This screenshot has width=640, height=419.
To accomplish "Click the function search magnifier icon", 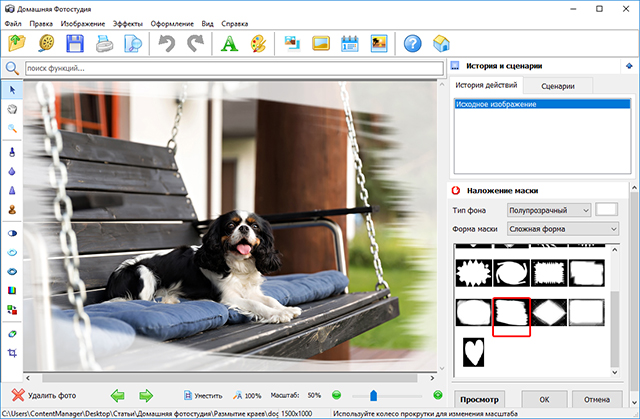I will (x=12, y=68).
